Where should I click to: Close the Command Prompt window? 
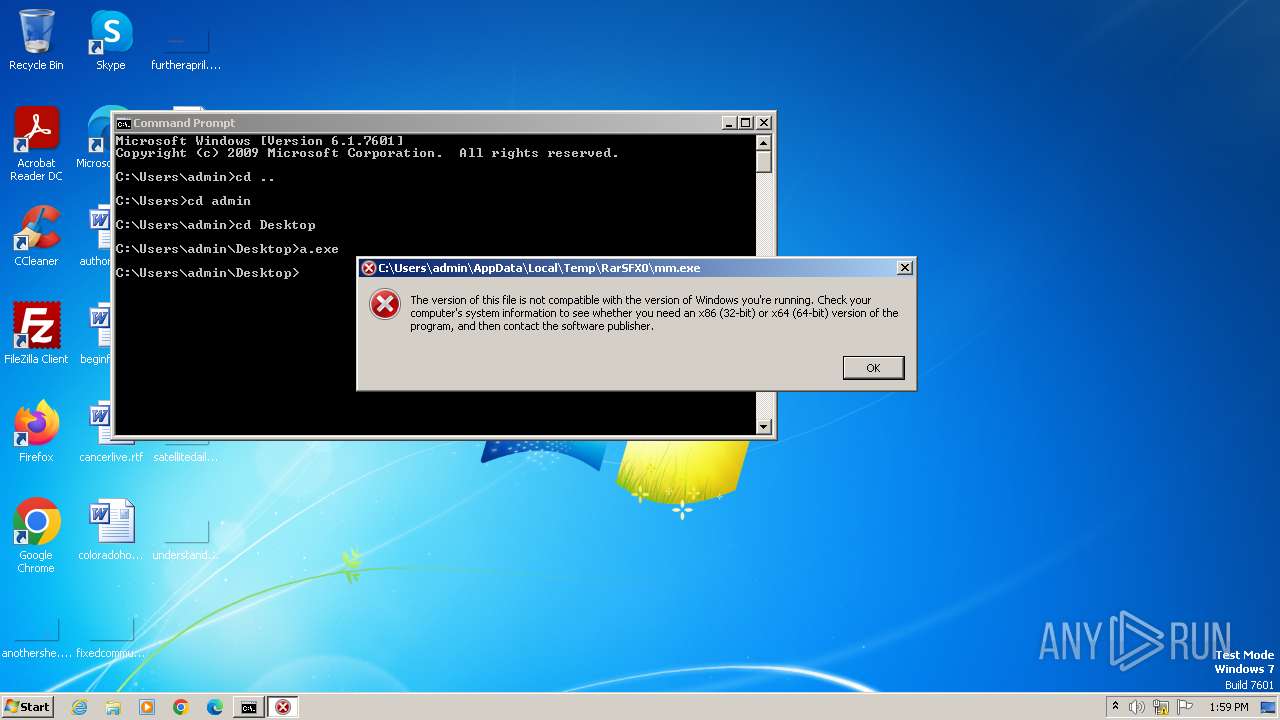[x=764, y=123]
